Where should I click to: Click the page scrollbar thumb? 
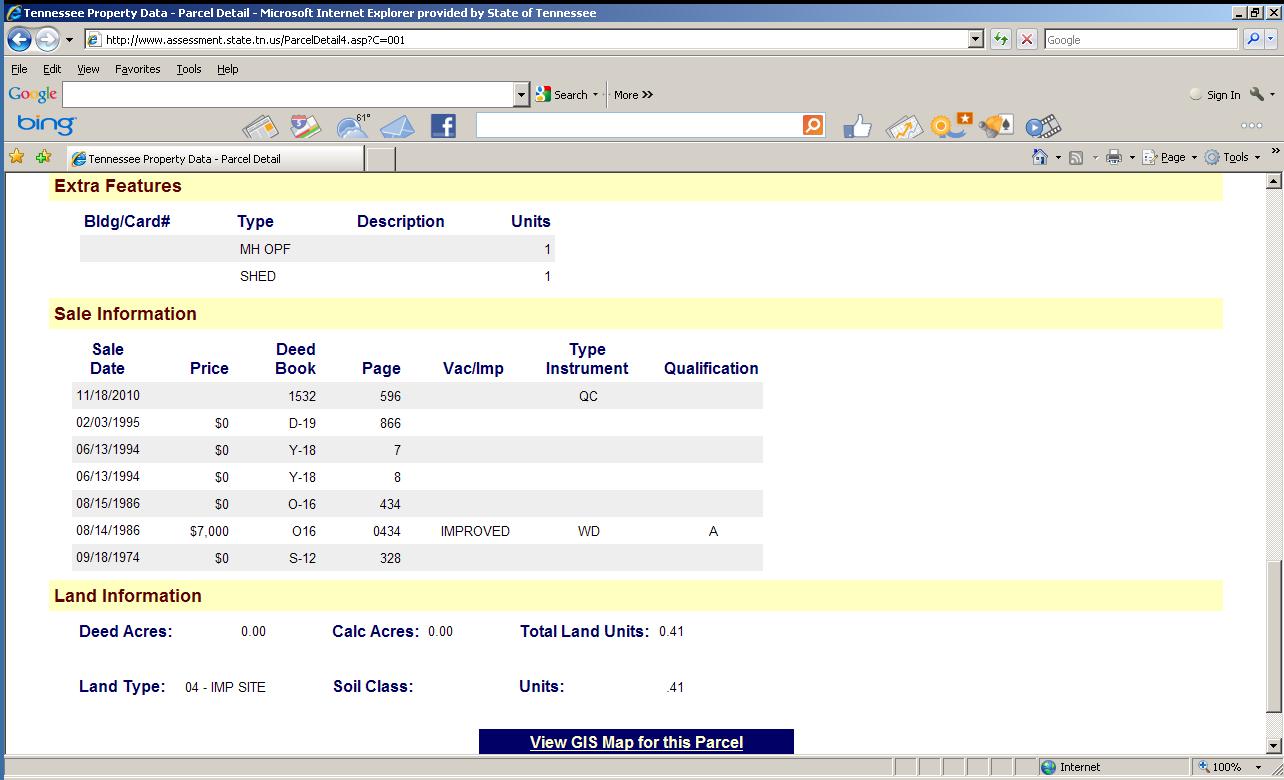point(1274,636)
